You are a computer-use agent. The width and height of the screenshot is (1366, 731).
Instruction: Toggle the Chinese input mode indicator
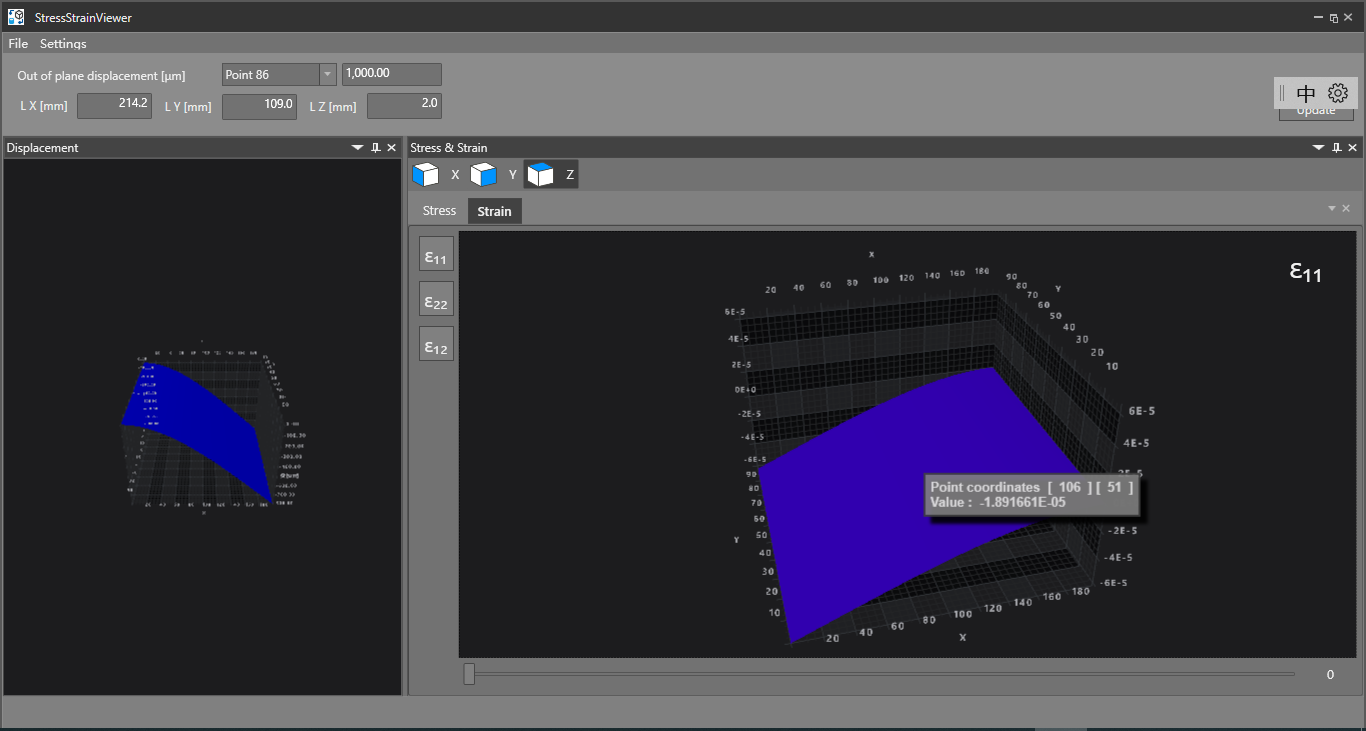[x=1306, y=93]
